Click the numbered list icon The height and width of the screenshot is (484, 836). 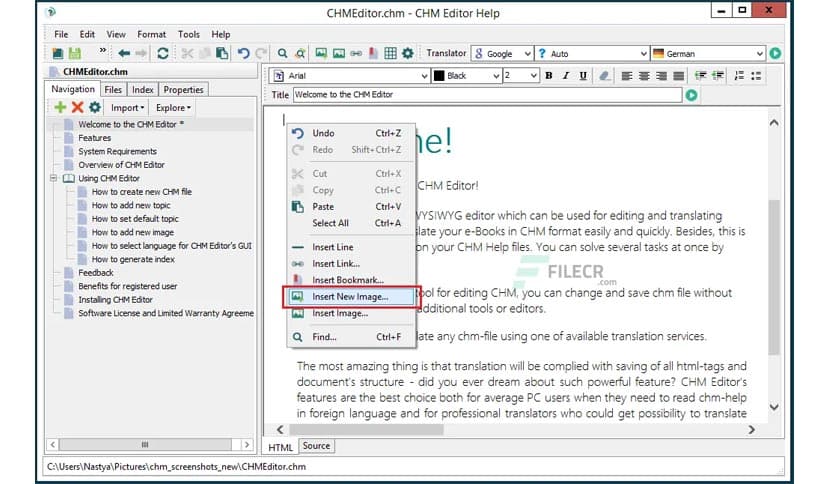(739, 76)
